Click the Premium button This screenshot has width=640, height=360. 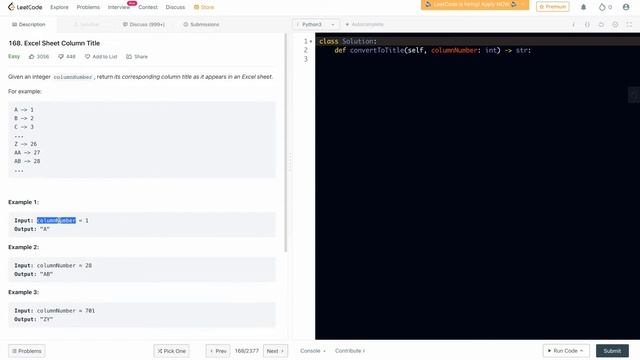tap(553, 7)
